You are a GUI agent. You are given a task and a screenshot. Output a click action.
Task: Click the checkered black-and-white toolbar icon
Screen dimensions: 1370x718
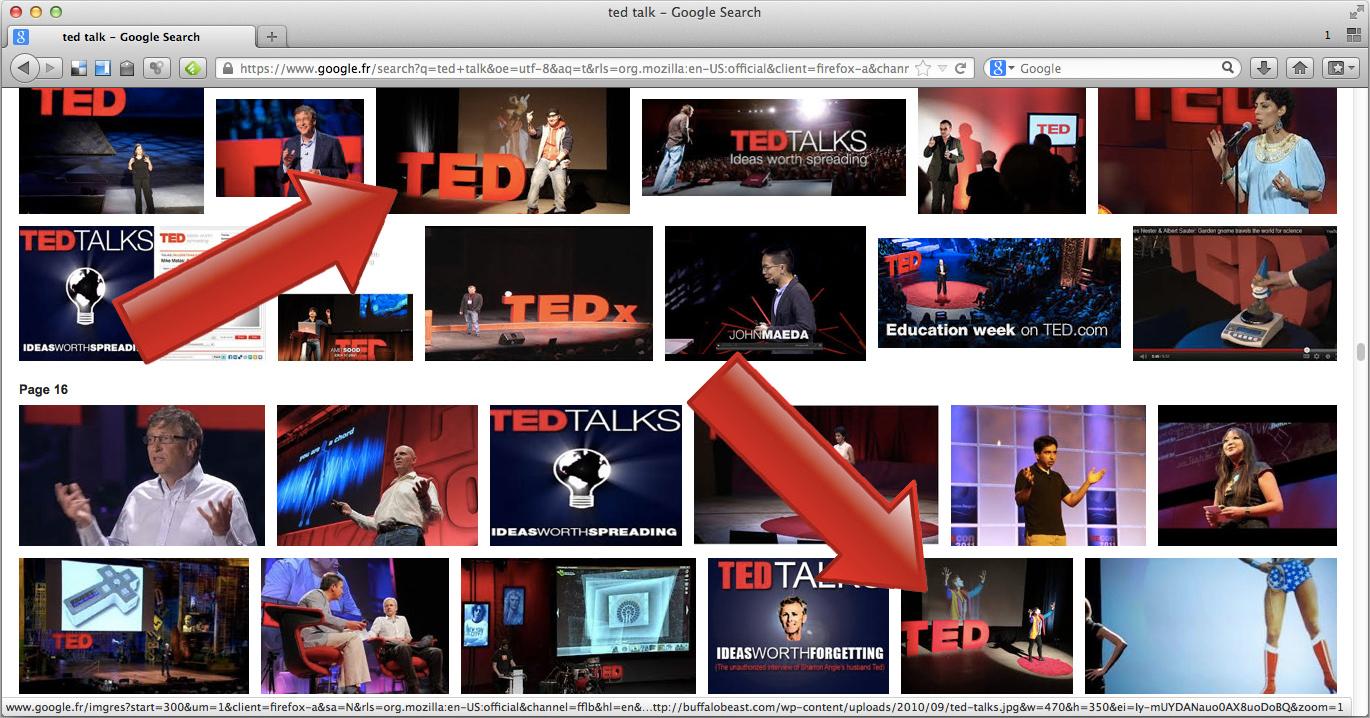(79, 68)
